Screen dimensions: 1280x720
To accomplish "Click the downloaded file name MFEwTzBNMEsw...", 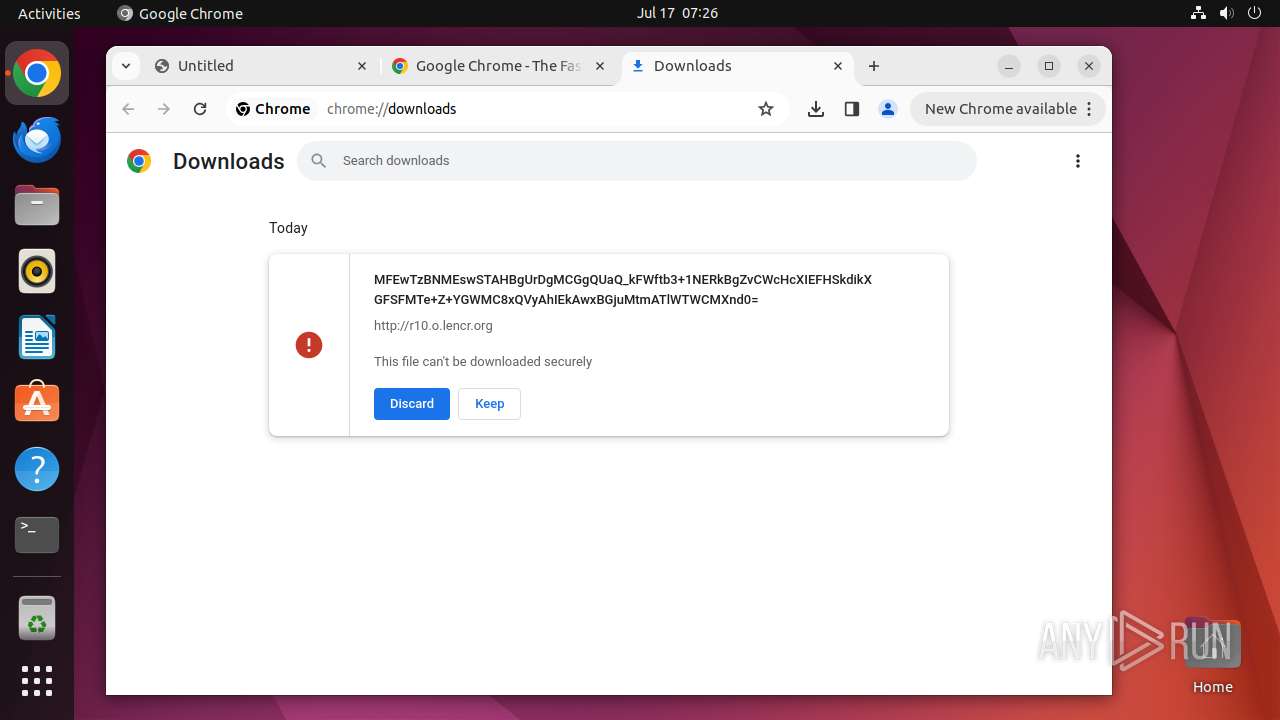I will click(x=623, y=289).
